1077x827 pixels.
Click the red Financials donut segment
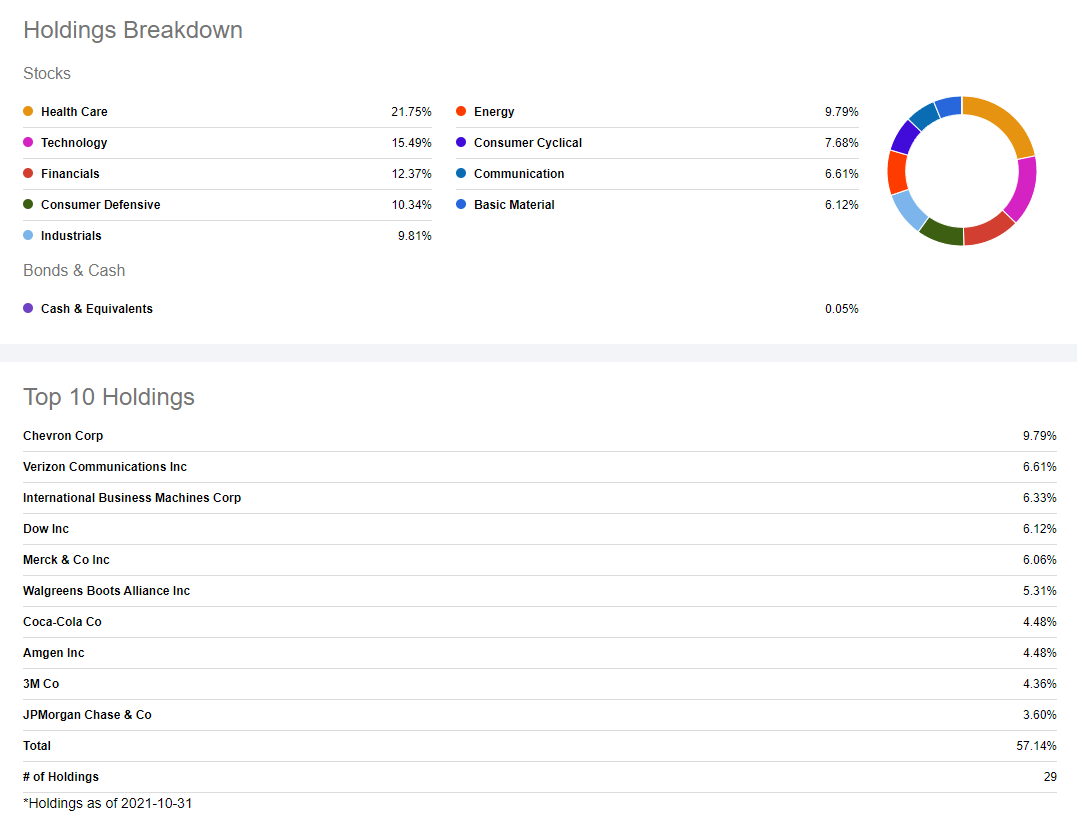click(x=988, y=229)
